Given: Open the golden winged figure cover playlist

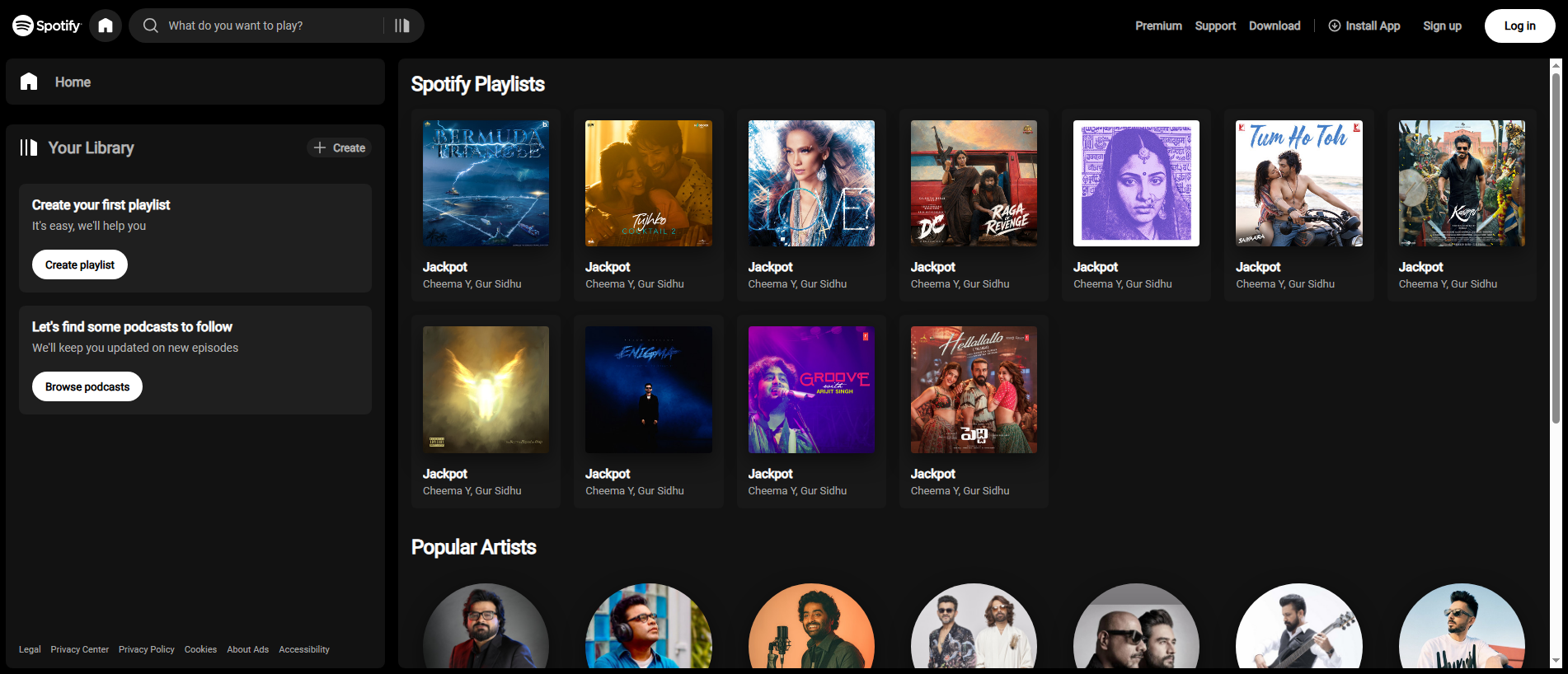Looking at the screenshot, I should [x=486, y=390].
